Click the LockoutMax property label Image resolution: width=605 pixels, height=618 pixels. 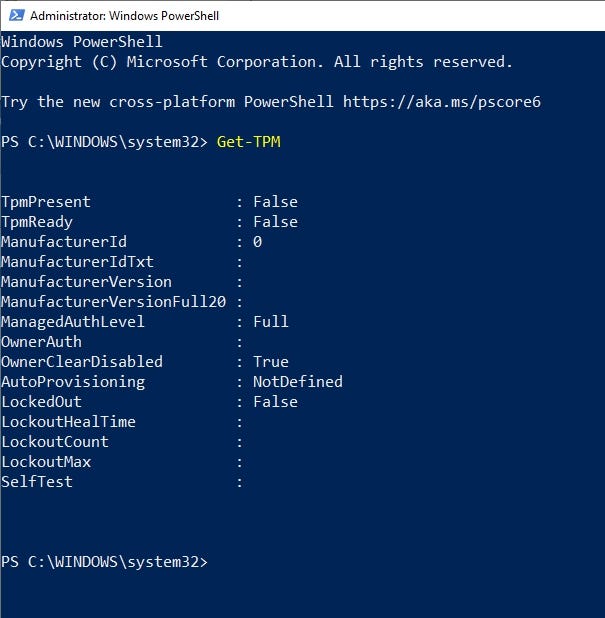pos(46,462)
